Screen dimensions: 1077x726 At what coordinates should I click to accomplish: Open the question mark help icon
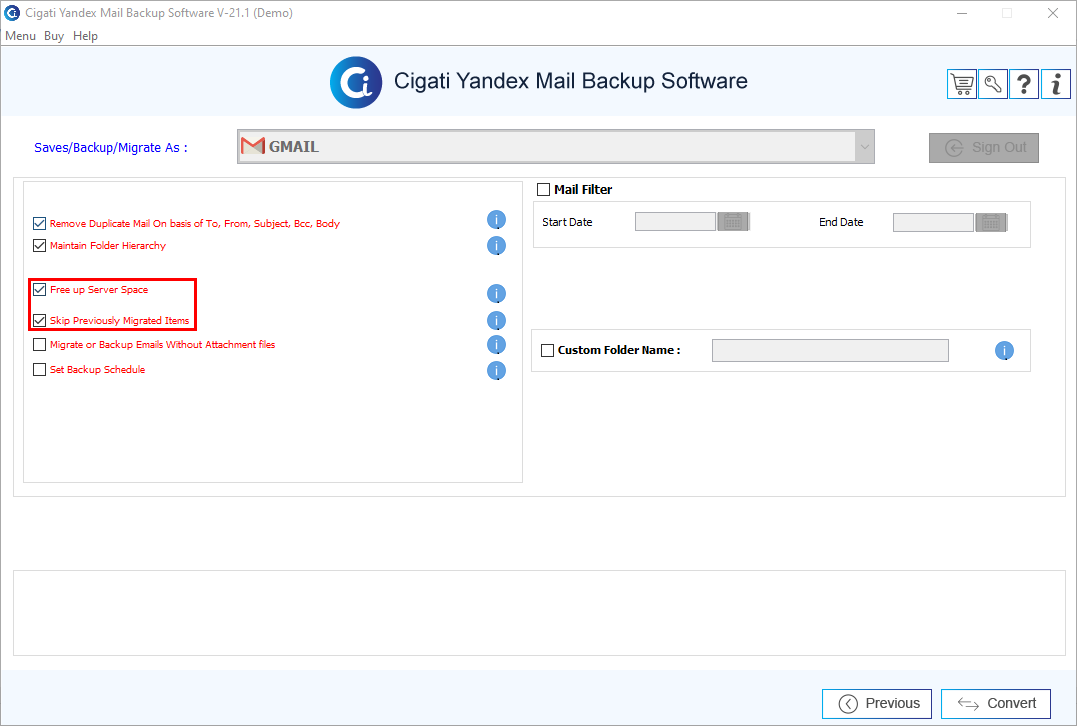pos(1023,84)
